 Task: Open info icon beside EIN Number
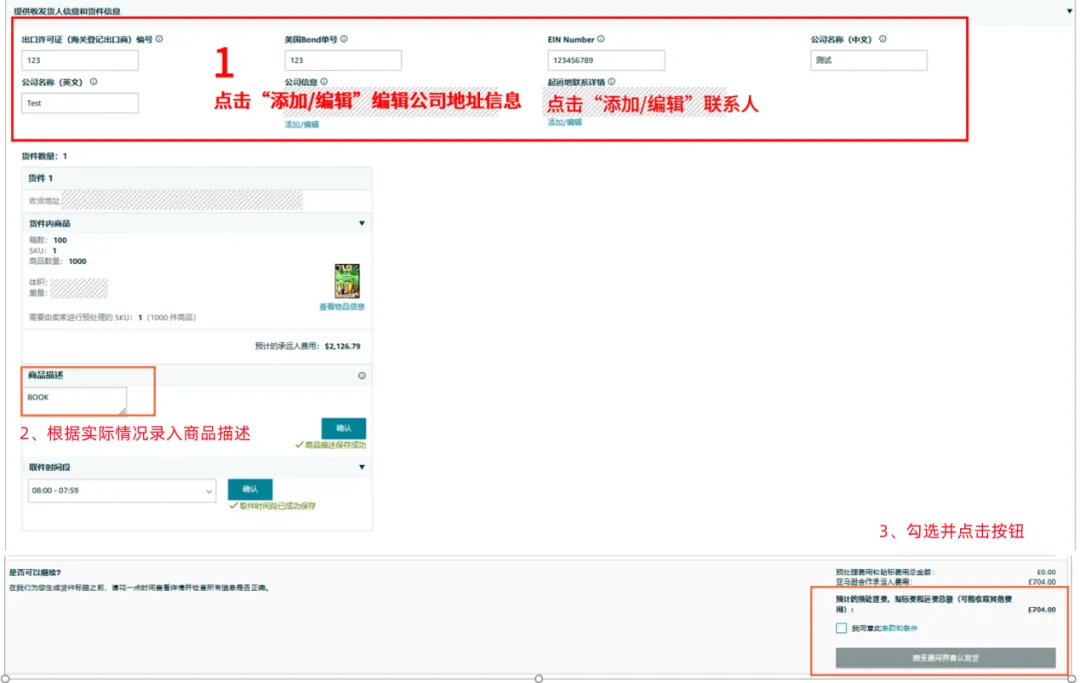tap(601, 39)
